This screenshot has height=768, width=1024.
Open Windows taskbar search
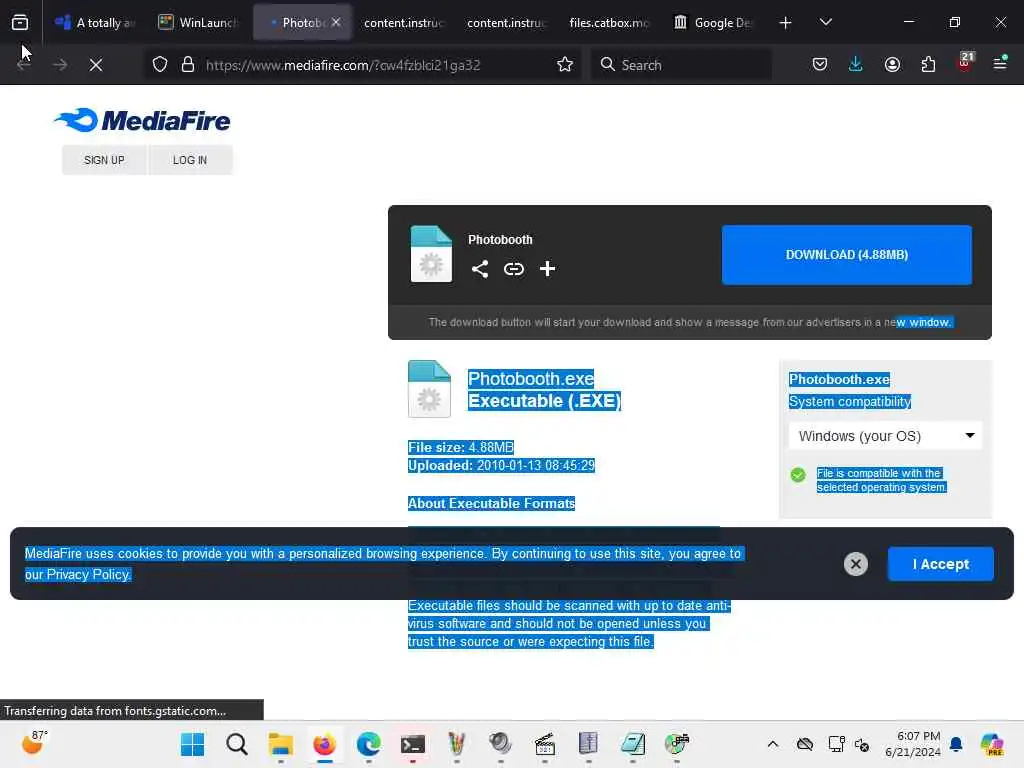click(x=236, y=744)
